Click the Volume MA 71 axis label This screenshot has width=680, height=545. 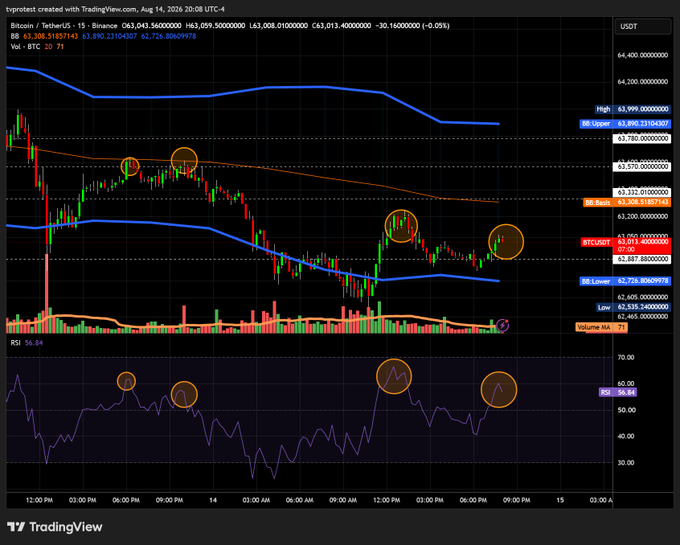[602, 327]
